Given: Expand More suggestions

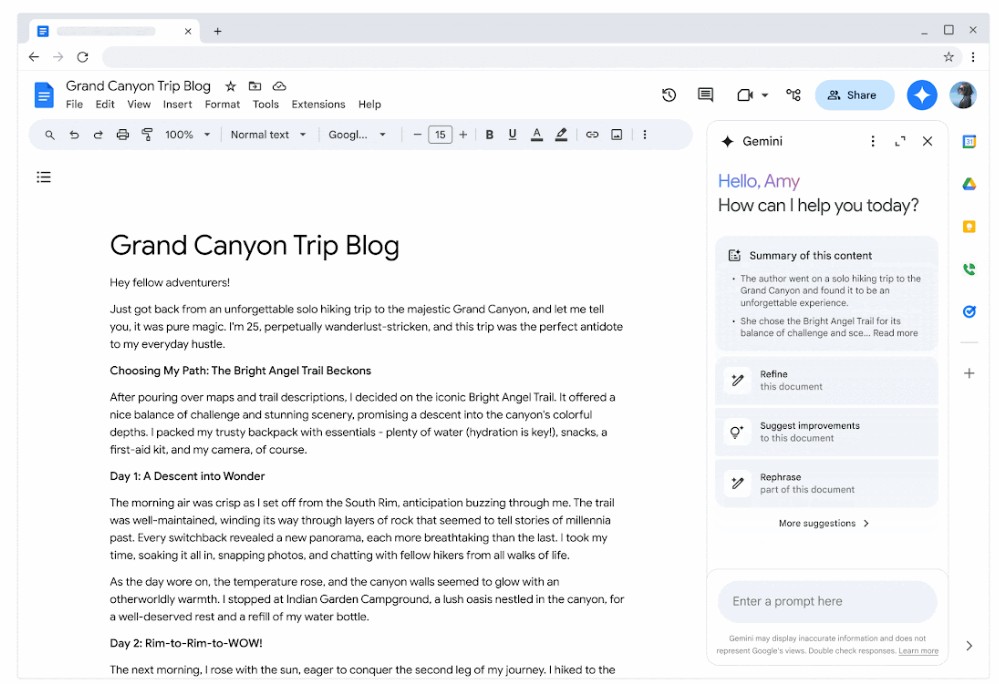Looking at the screenshot, I should point(824,524).
